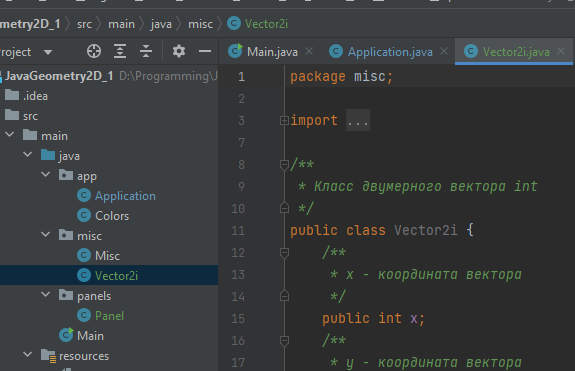Screen dimensions: 575x371
Task: Toggle the fold of the class Javadoc comment
Action: coord(284,165)
